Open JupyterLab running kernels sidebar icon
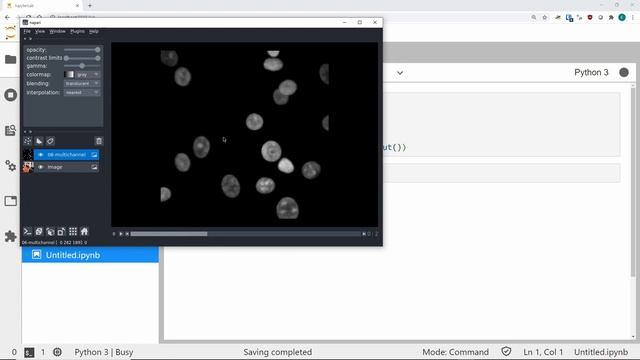The image size is (640, 360). (x=11, y=95)
